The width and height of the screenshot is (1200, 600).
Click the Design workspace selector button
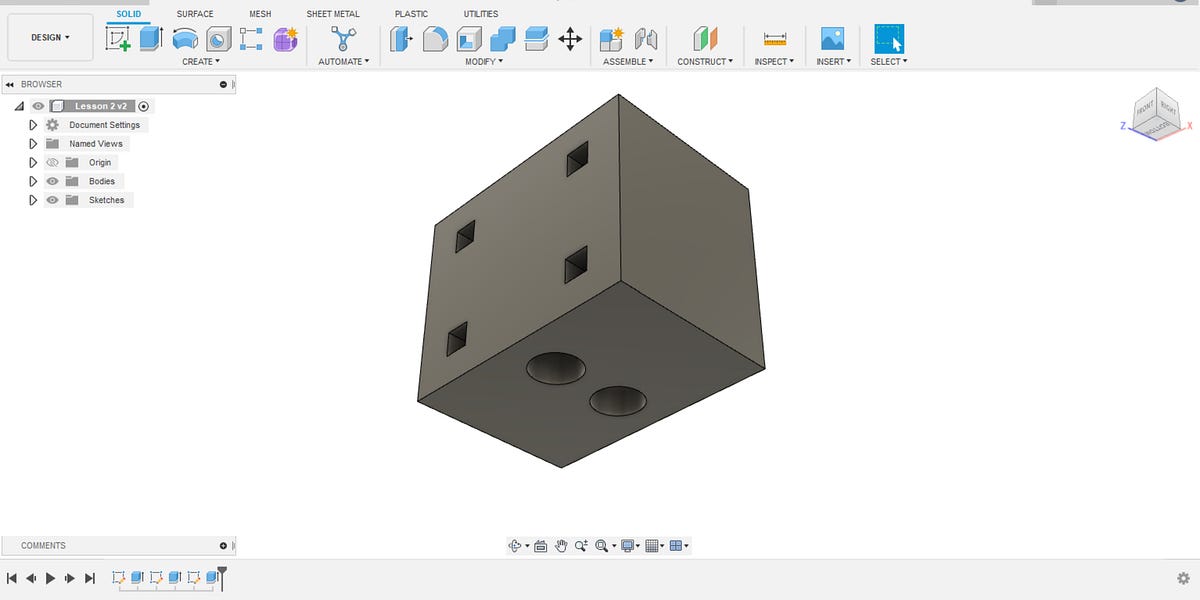[x=50, y=37]
